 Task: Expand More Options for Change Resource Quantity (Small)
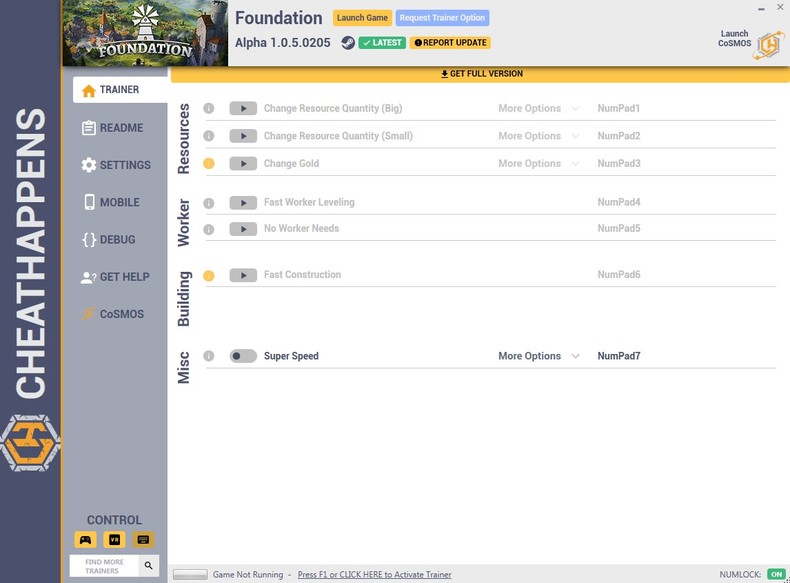(x=539, y=136)
